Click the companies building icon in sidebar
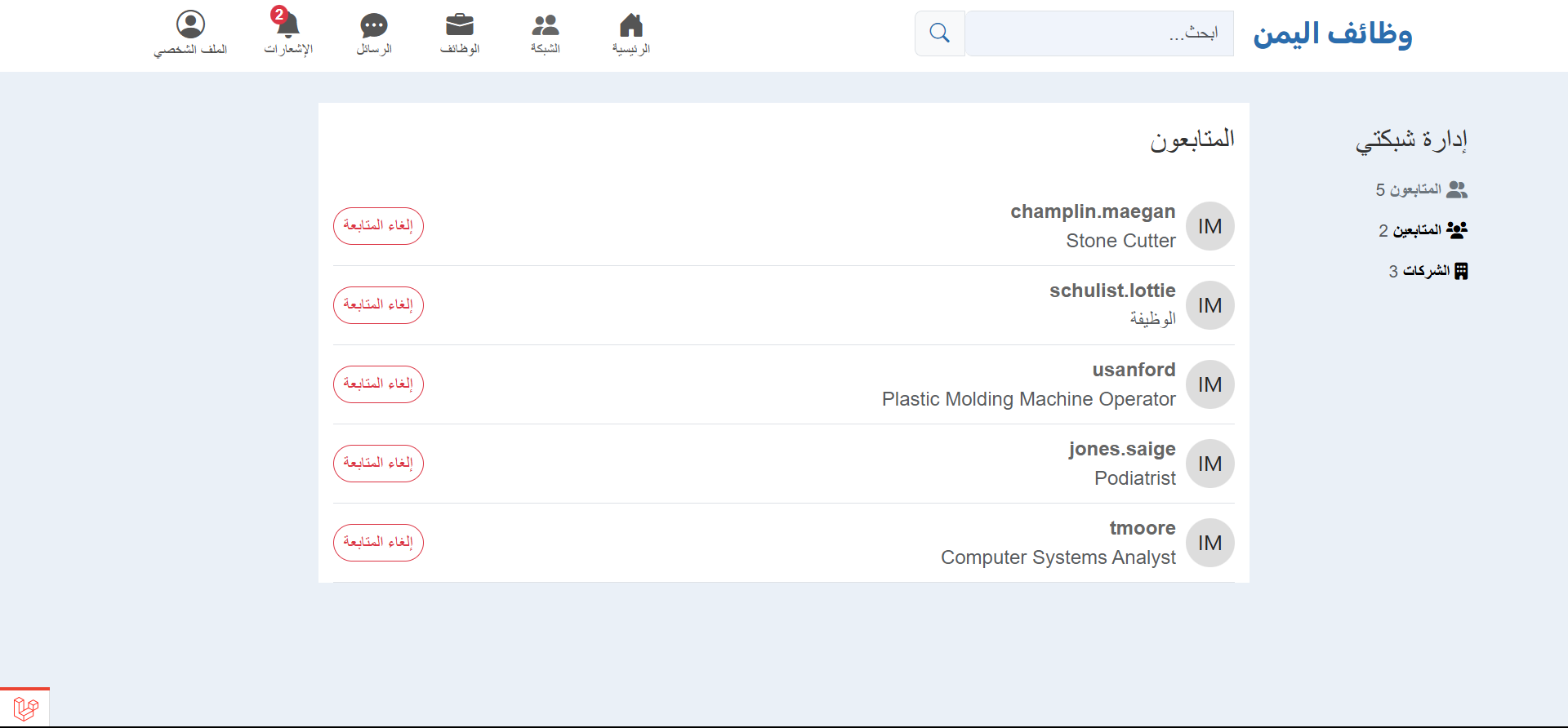Image resolution: width=1568 pixels, height=728 pixels. tap(1461, 271)
